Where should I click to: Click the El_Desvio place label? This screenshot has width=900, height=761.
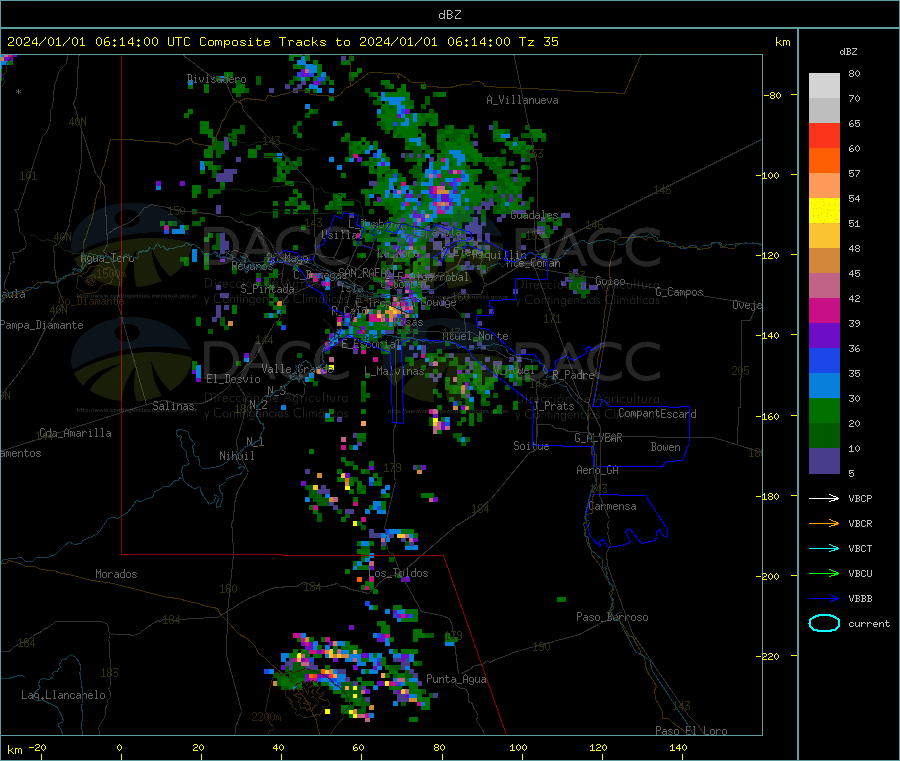233,379
